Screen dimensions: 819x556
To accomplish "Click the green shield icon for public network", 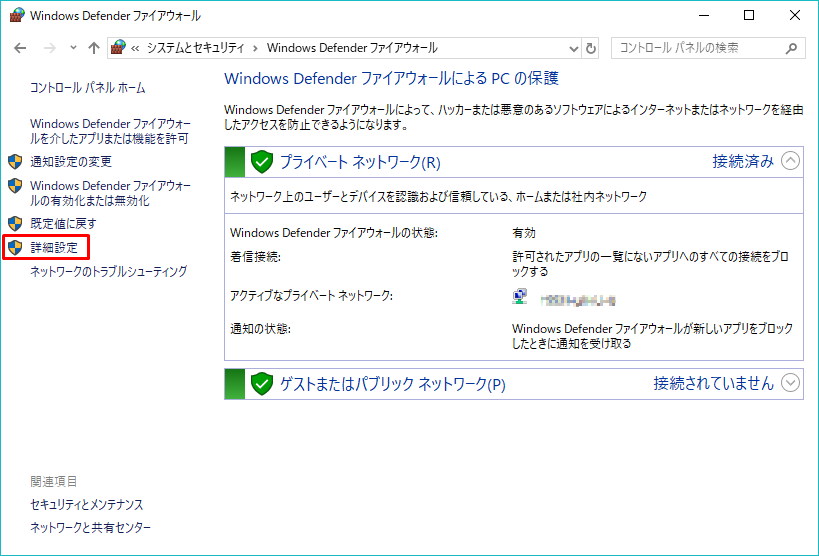I will click(262, 383).
